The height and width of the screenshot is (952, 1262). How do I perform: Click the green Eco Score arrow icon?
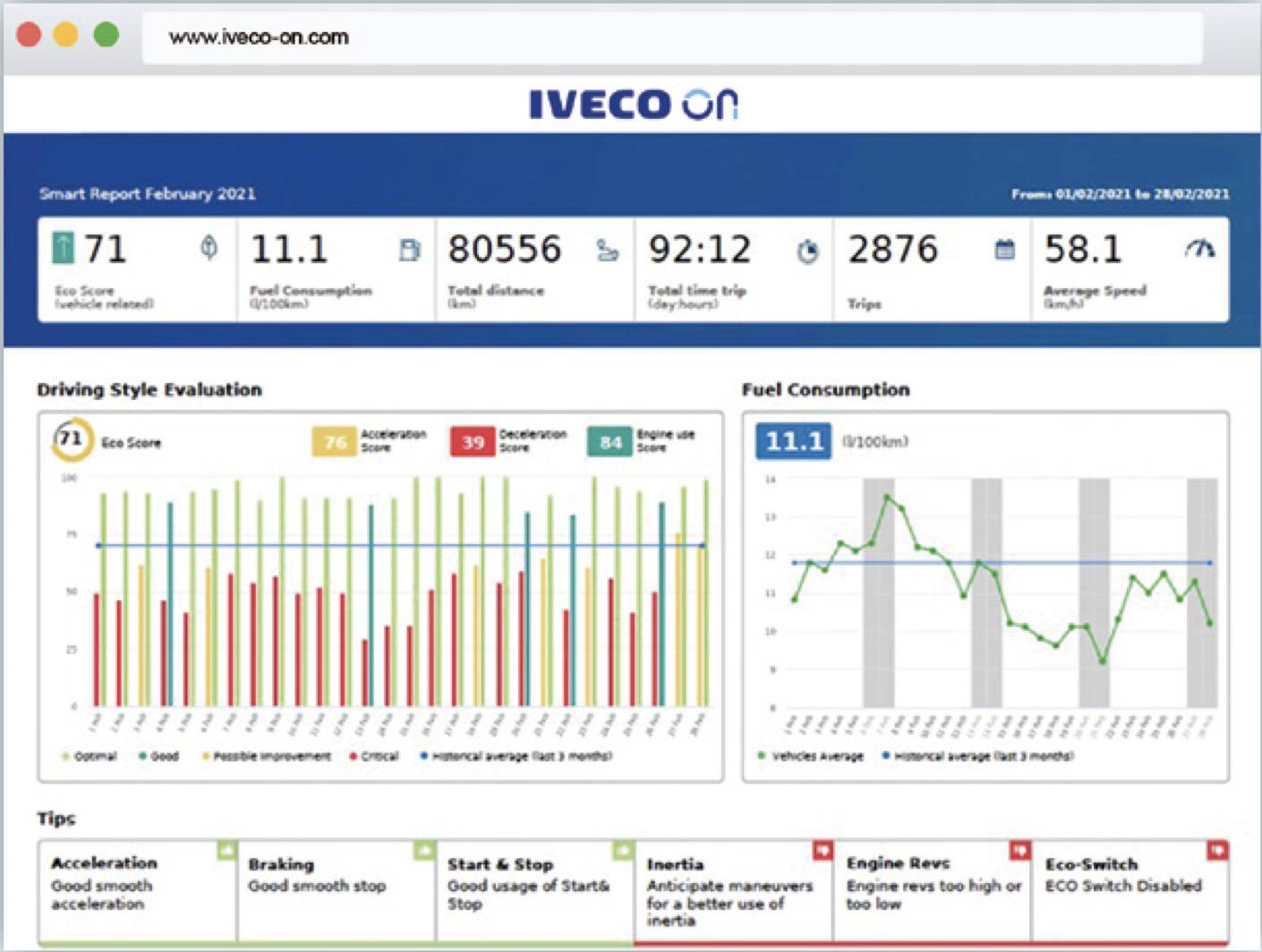click(64, 248)
